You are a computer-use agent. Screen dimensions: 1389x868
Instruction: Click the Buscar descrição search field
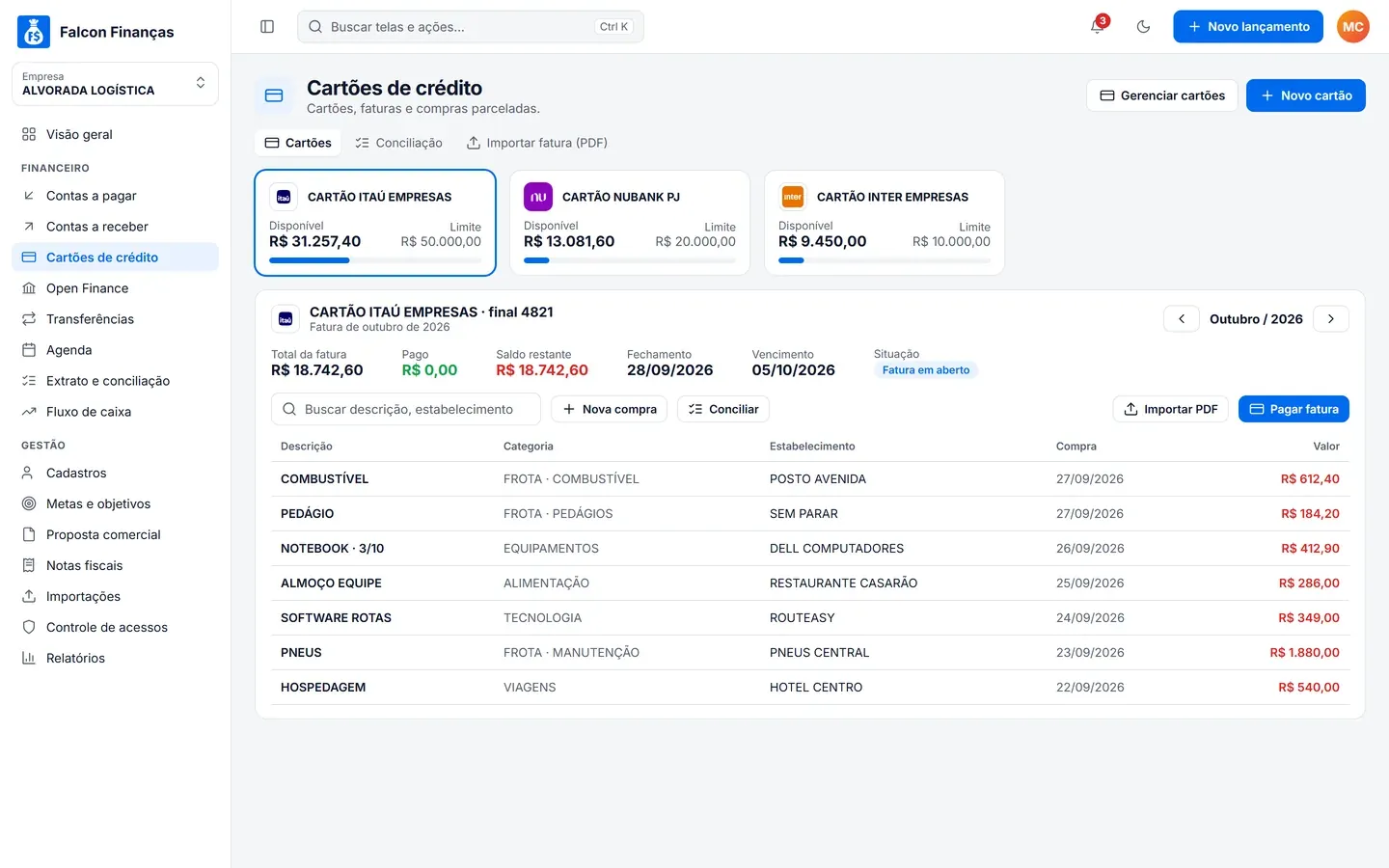[406, 409]
